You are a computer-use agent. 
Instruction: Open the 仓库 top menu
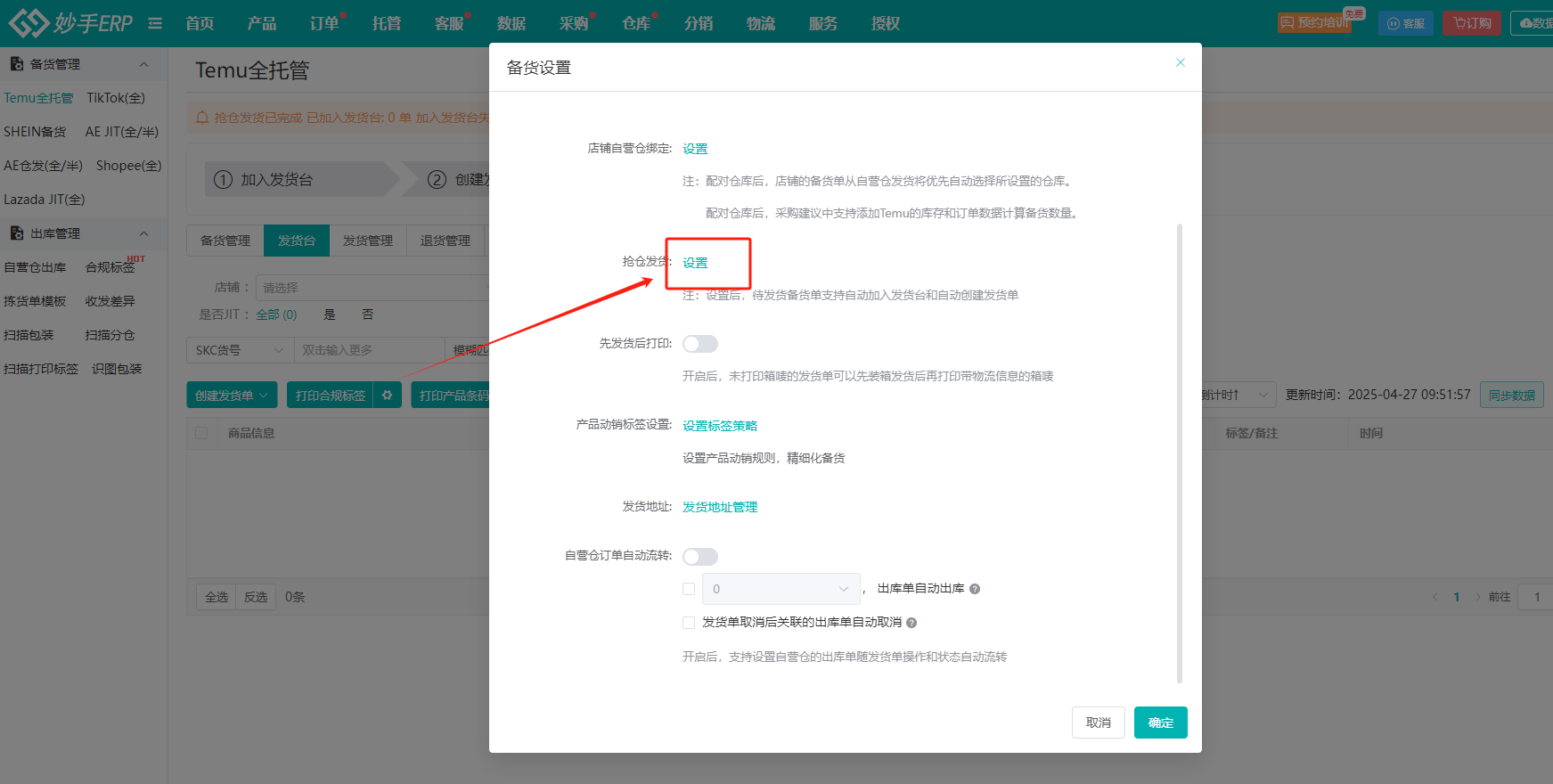[636, 23]
